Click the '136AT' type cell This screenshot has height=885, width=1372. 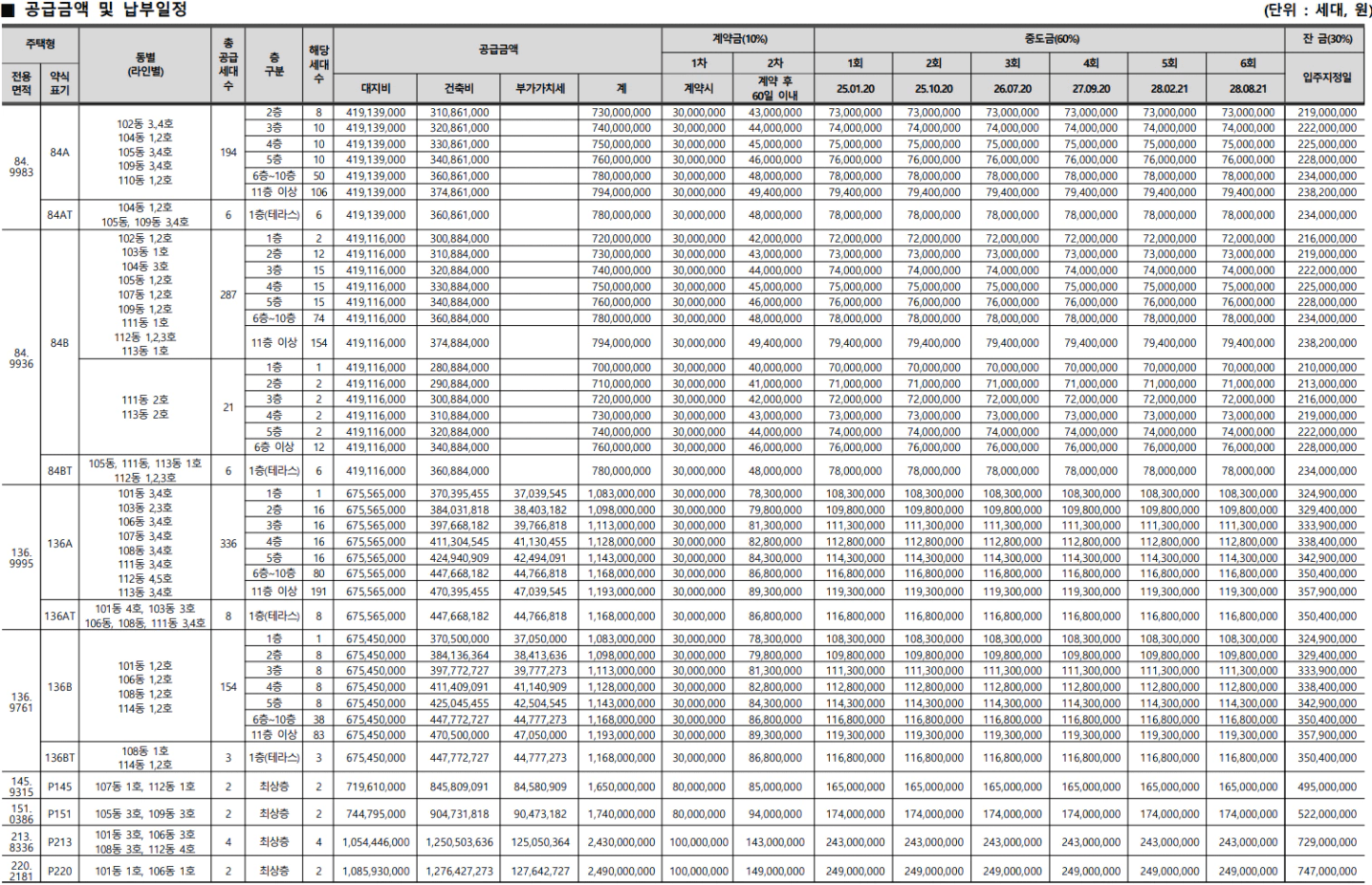click(59, 615)
